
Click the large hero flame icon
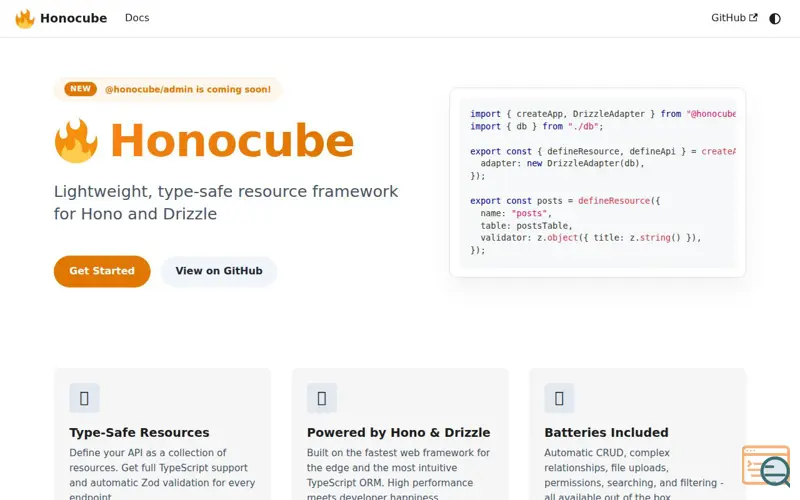coord(76,141)
